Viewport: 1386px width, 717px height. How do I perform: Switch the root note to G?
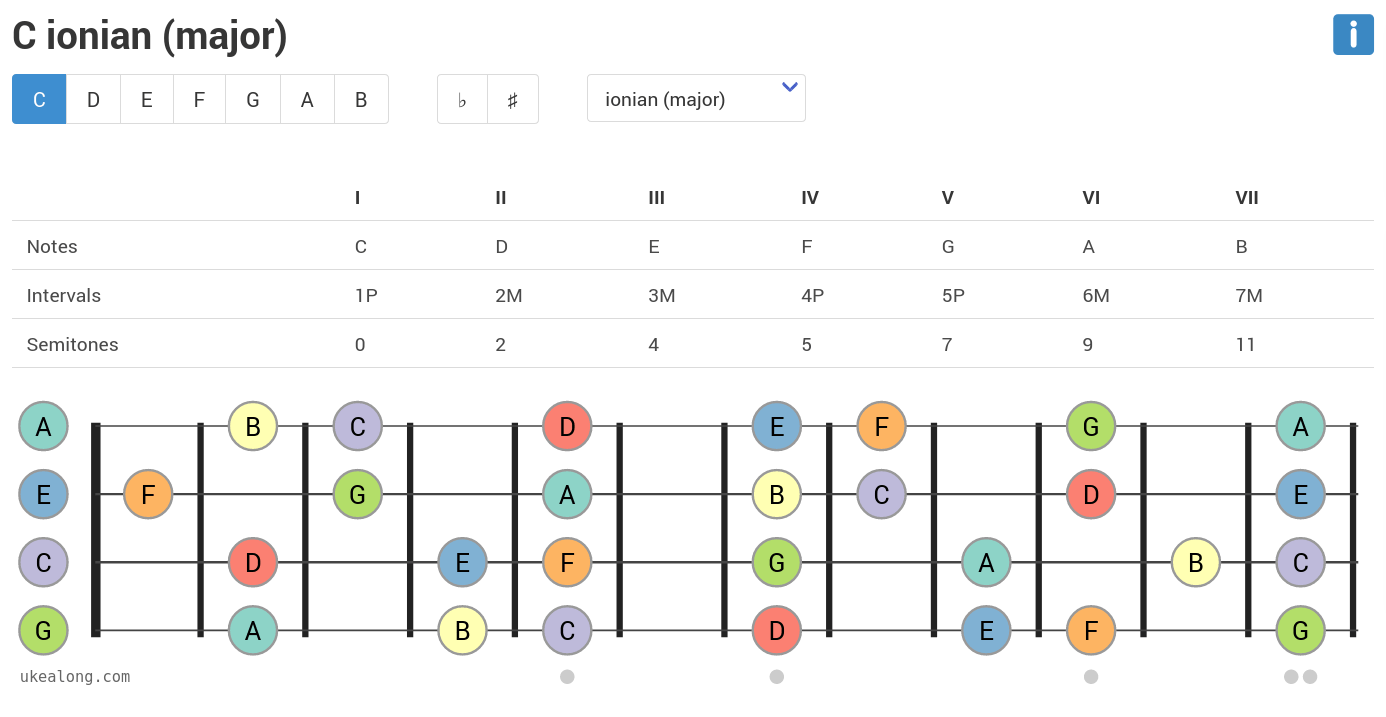click(x=253, y=99)
